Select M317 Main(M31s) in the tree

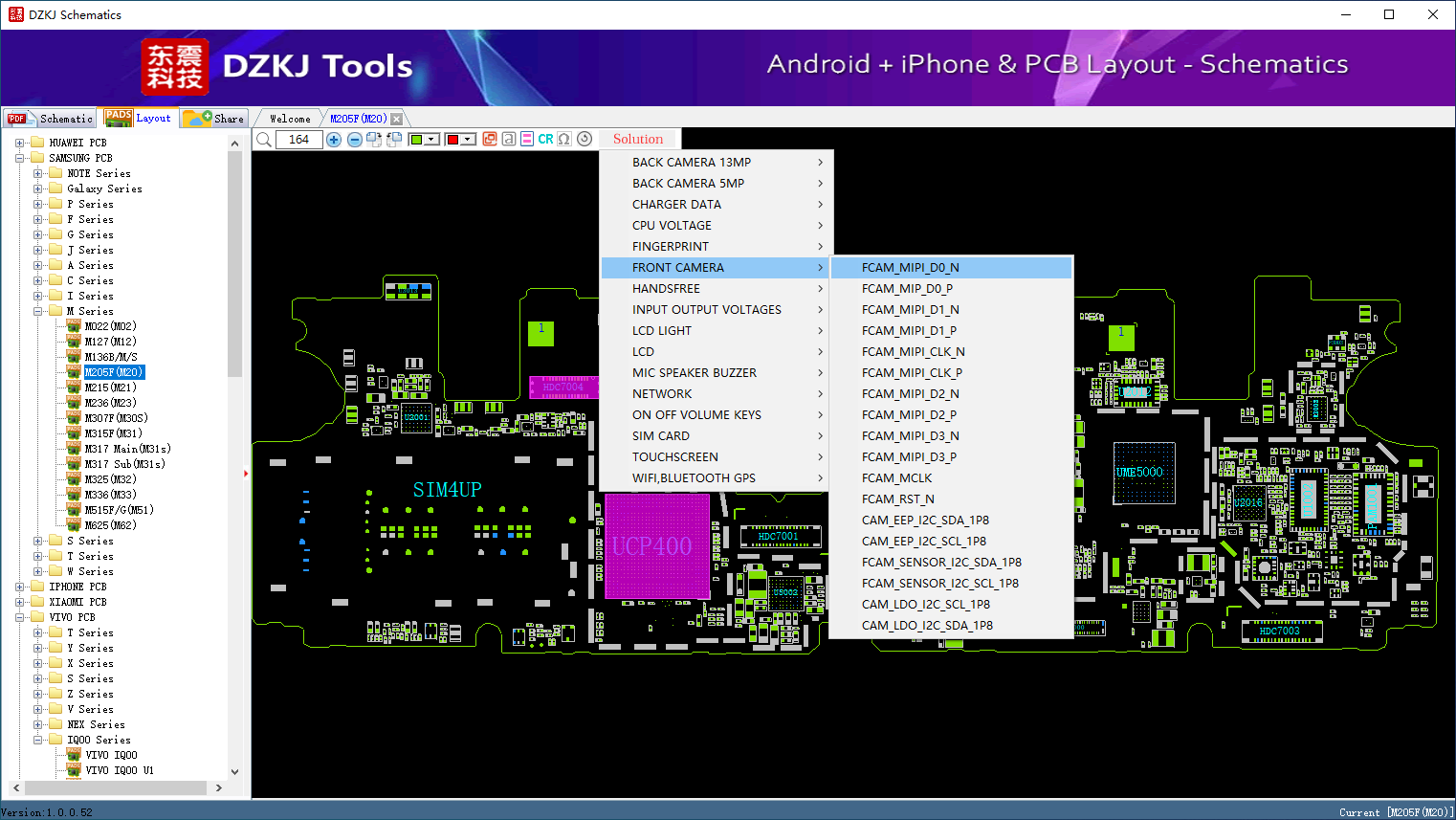(128, 449)
